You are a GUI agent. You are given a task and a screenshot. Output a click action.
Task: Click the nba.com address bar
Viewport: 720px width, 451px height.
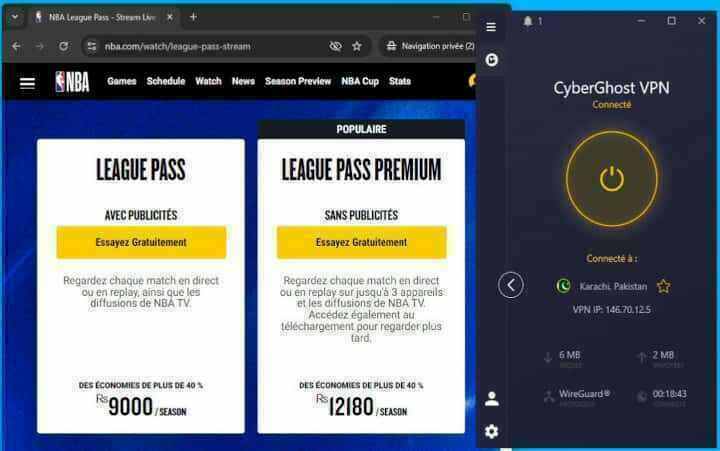pyautogui.click(x=202, y=46)
